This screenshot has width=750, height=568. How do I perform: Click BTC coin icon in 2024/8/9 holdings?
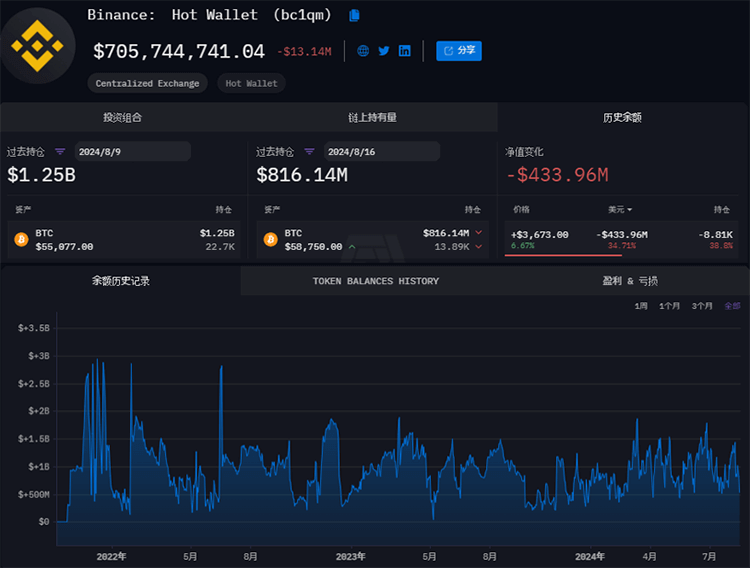click(x=20, y=240)
